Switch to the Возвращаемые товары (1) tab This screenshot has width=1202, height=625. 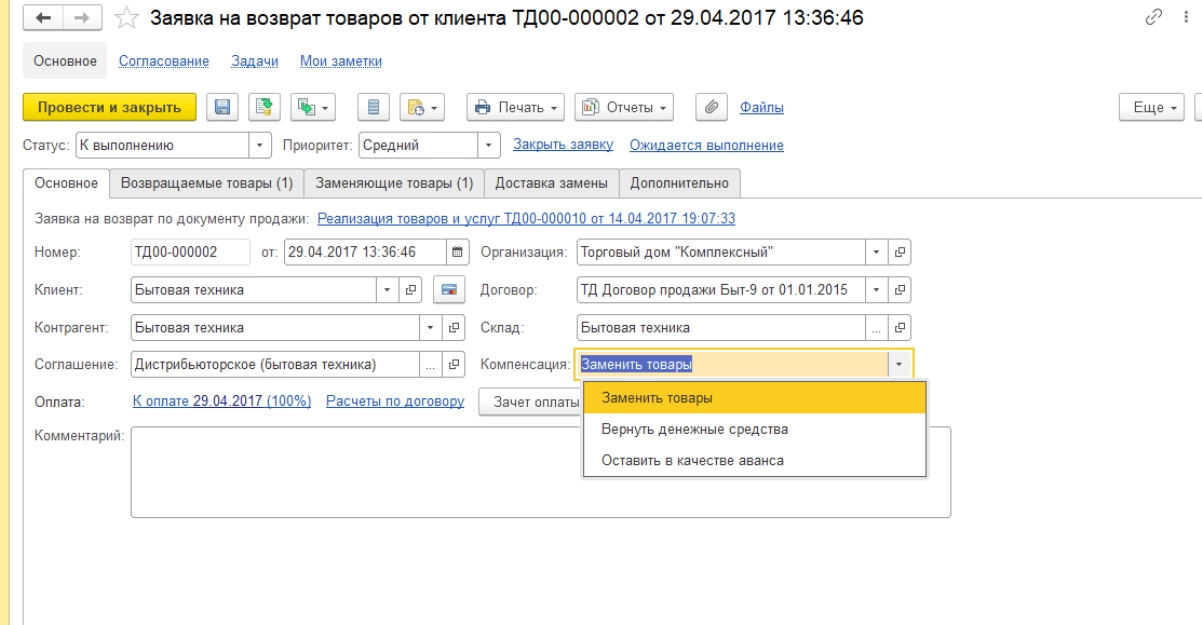(x=206, y=183)
